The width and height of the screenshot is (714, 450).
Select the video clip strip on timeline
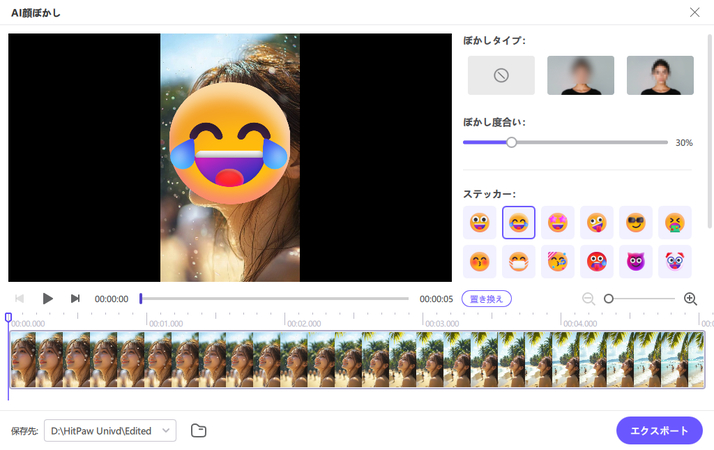(357, 360)
